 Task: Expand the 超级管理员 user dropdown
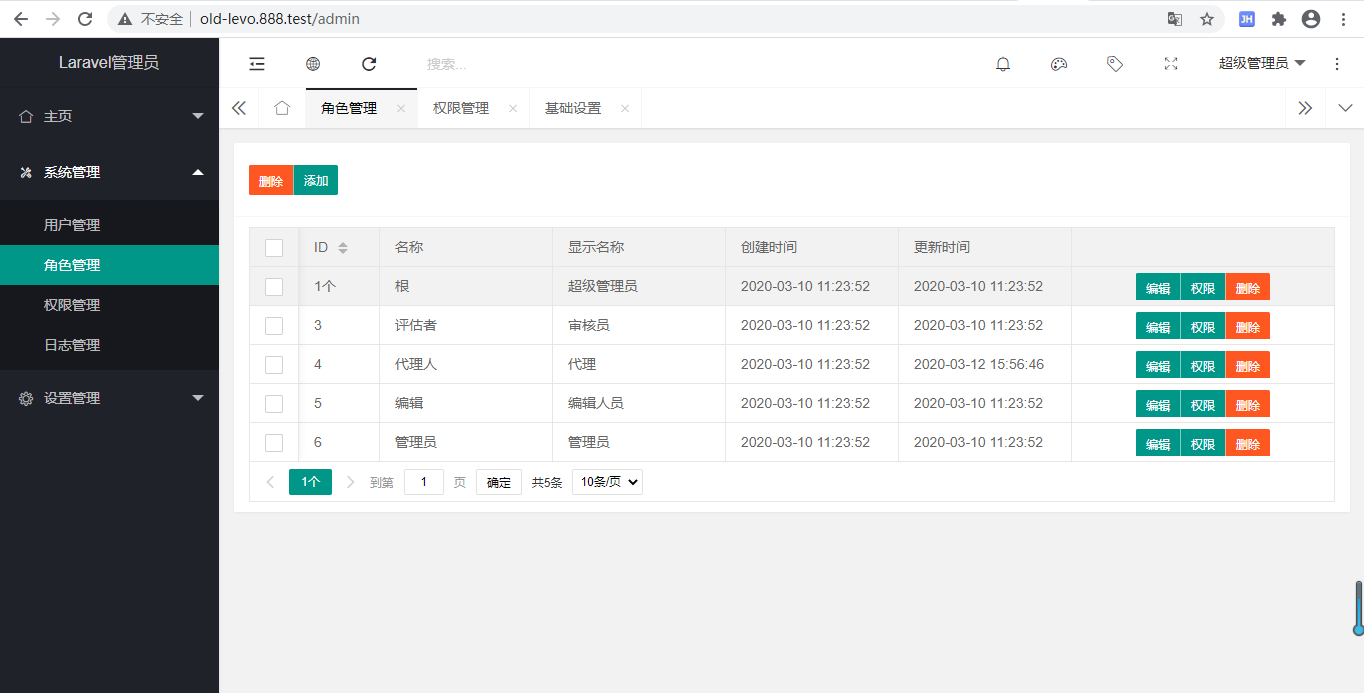(x=1262, y=64)
